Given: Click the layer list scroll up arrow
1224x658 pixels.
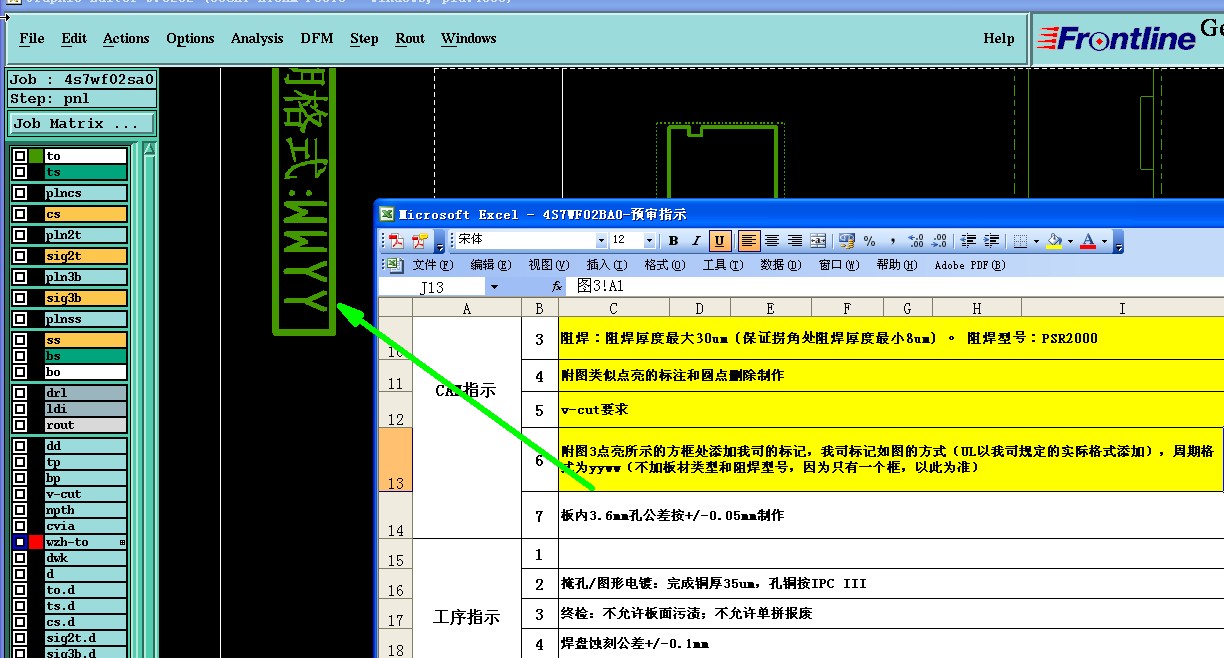Looking at the screenshot, I should (149, 150).
